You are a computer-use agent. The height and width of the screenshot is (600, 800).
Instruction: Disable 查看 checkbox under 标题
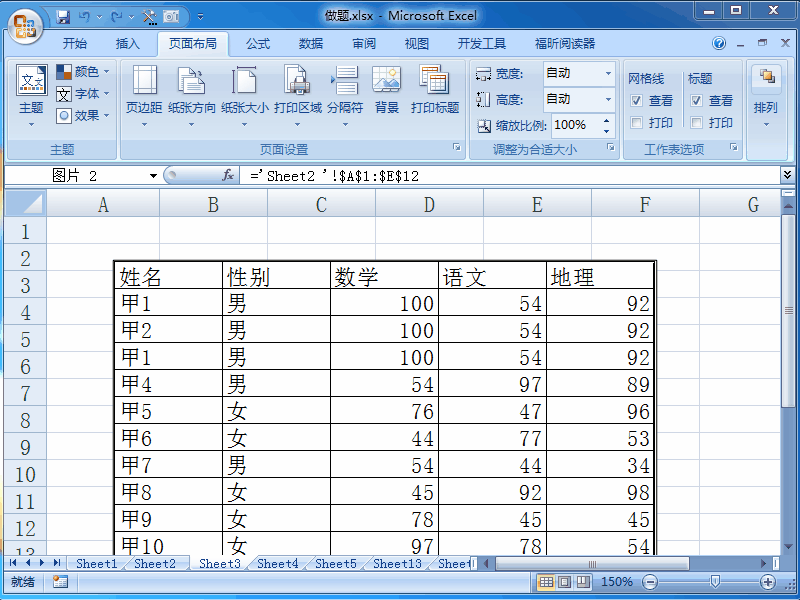(696, 101)
